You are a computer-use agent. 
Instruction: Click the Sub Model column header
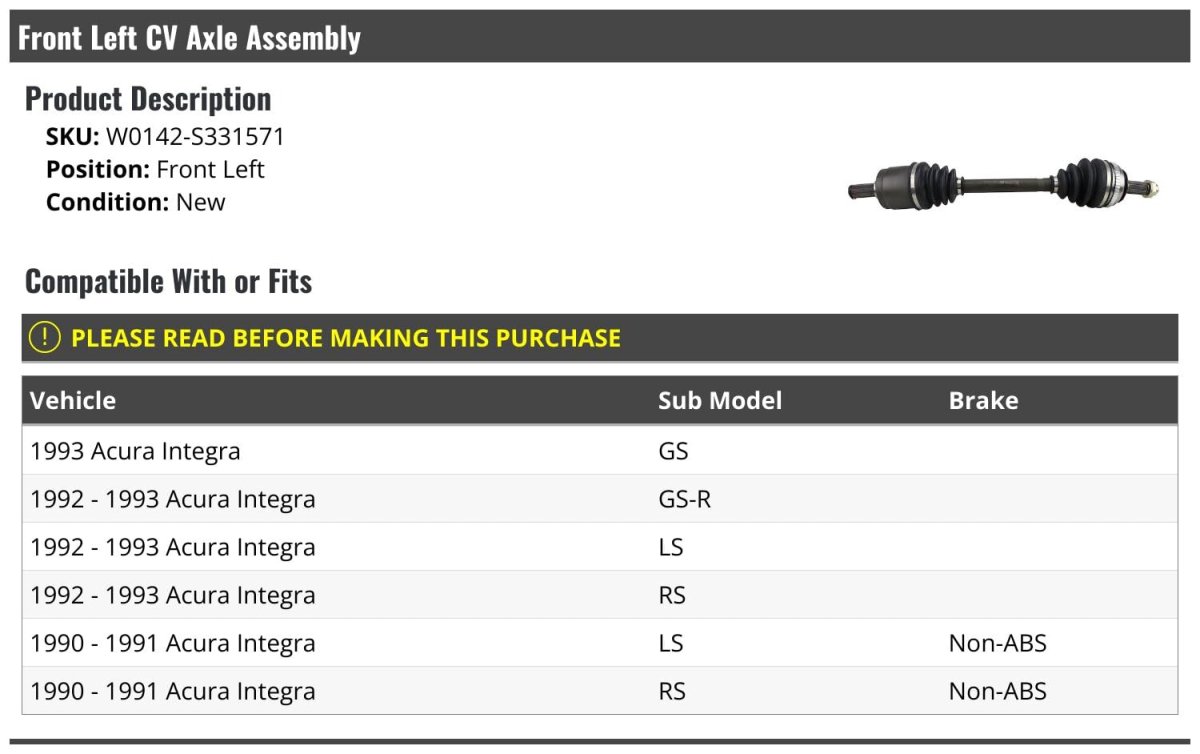point(719,401)
